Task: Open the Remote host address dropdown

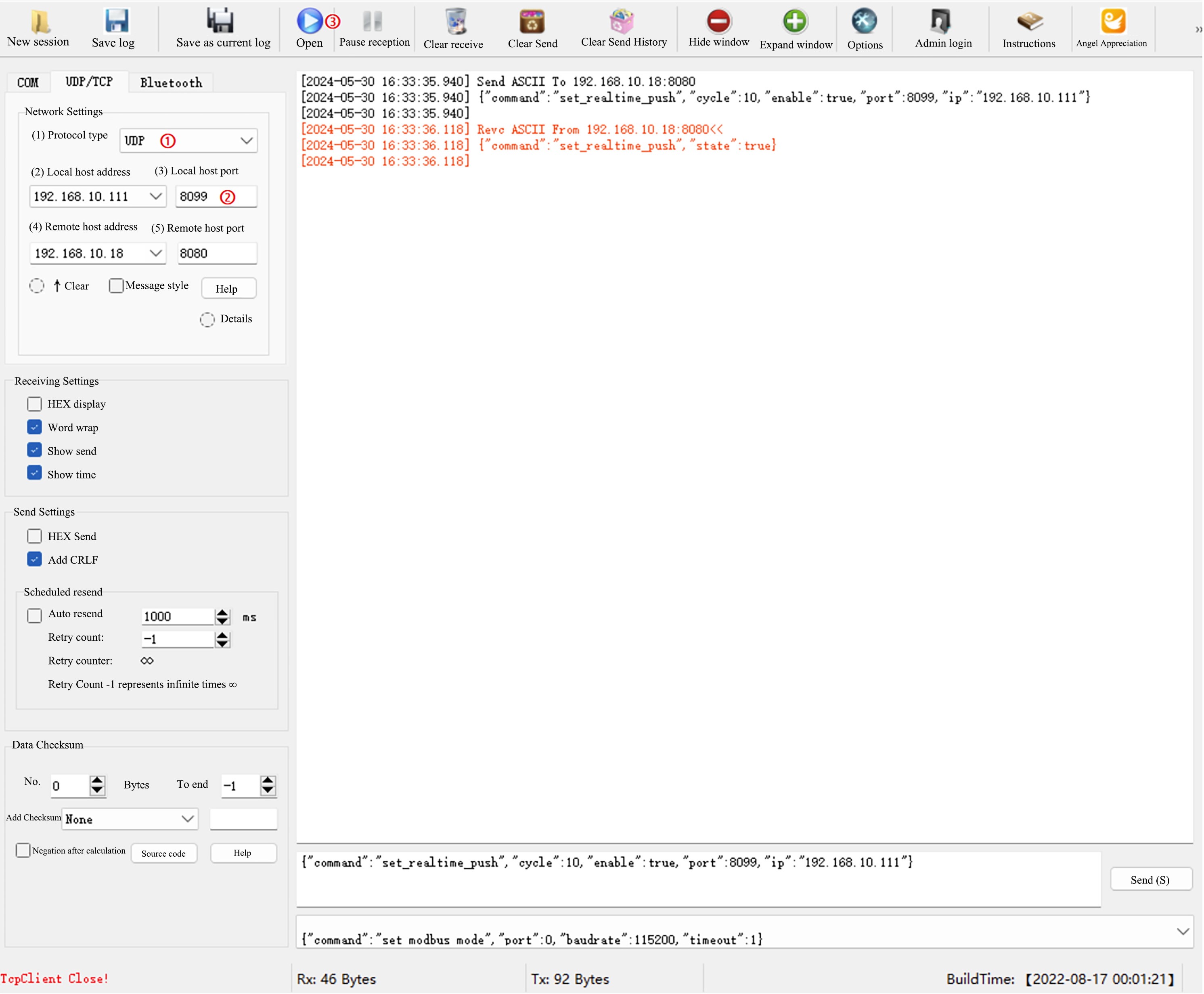Action: pos(155,253)
